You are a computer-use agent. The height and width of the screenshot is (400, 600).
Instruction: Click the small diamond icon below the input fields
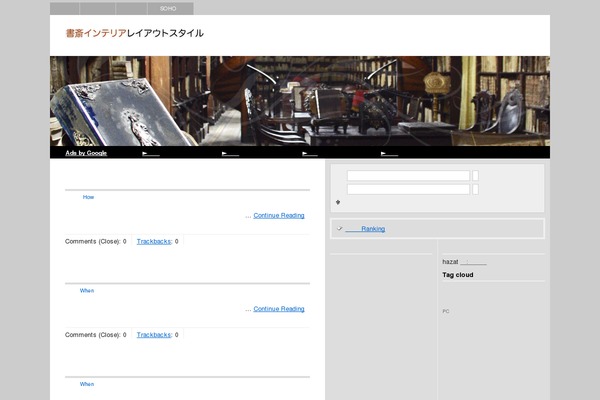[x=338, y=202]
